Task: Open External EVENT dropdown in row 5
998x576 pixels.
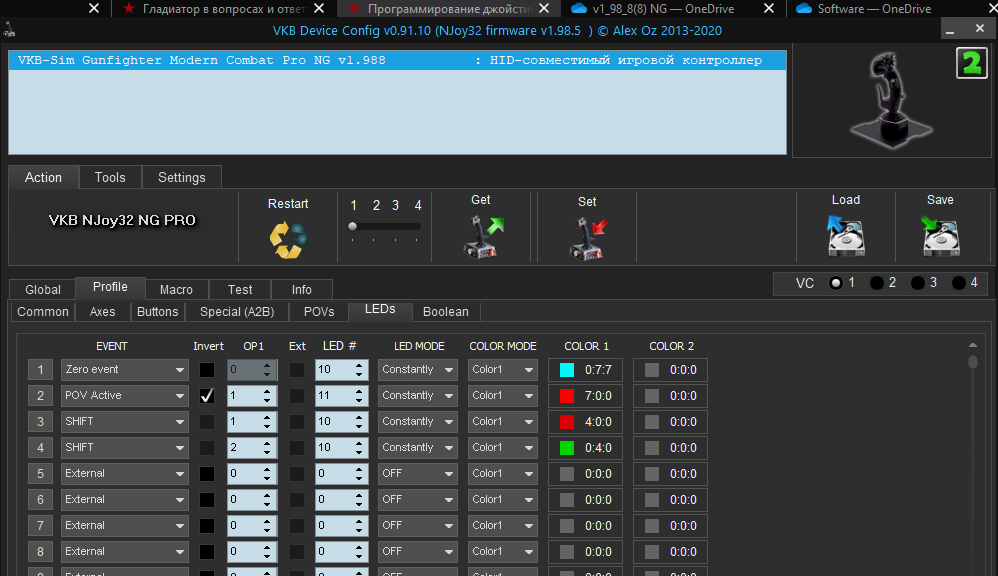Action: (125, 474)
